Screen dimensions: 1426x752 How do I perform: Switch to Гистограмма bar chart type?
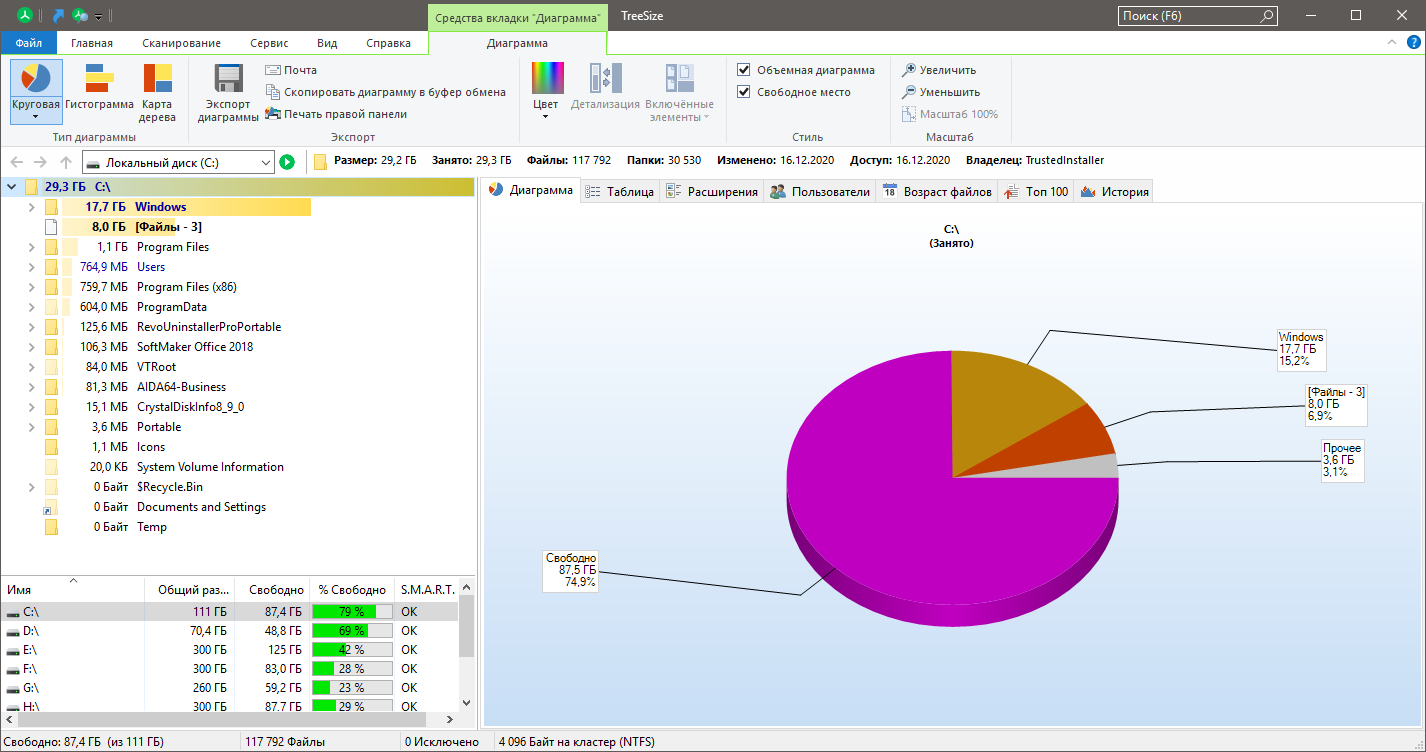[99, 80]
